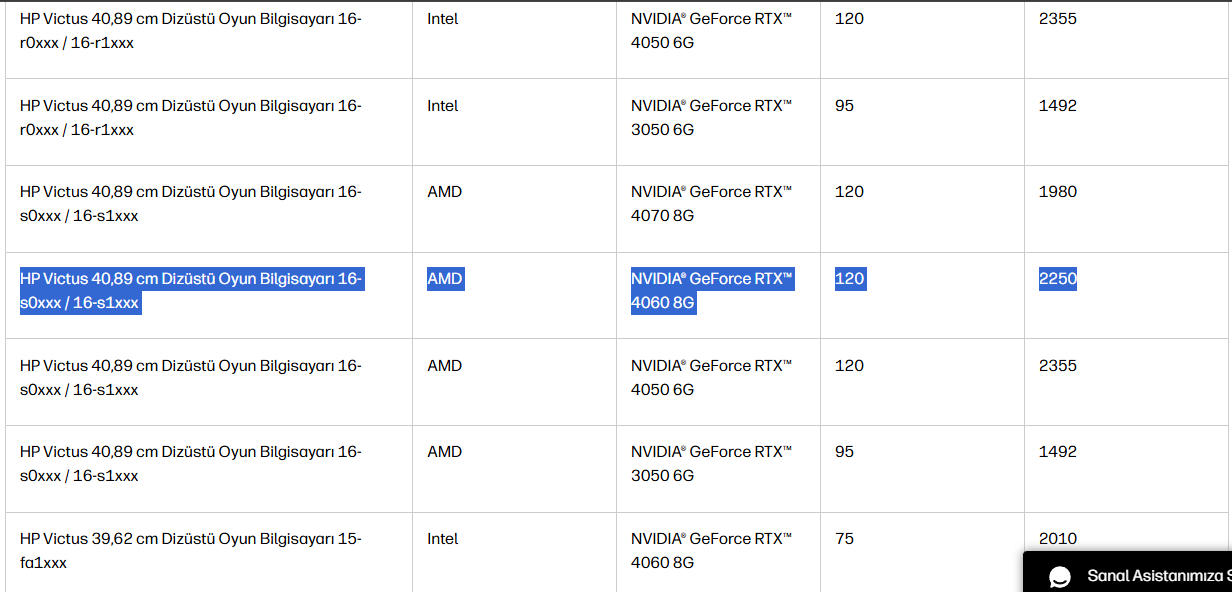Viewport: 1232px width, 592px height.
Task: Click Intel in the topmost table row
Action: pyautogui.click(x=443, y=19)
